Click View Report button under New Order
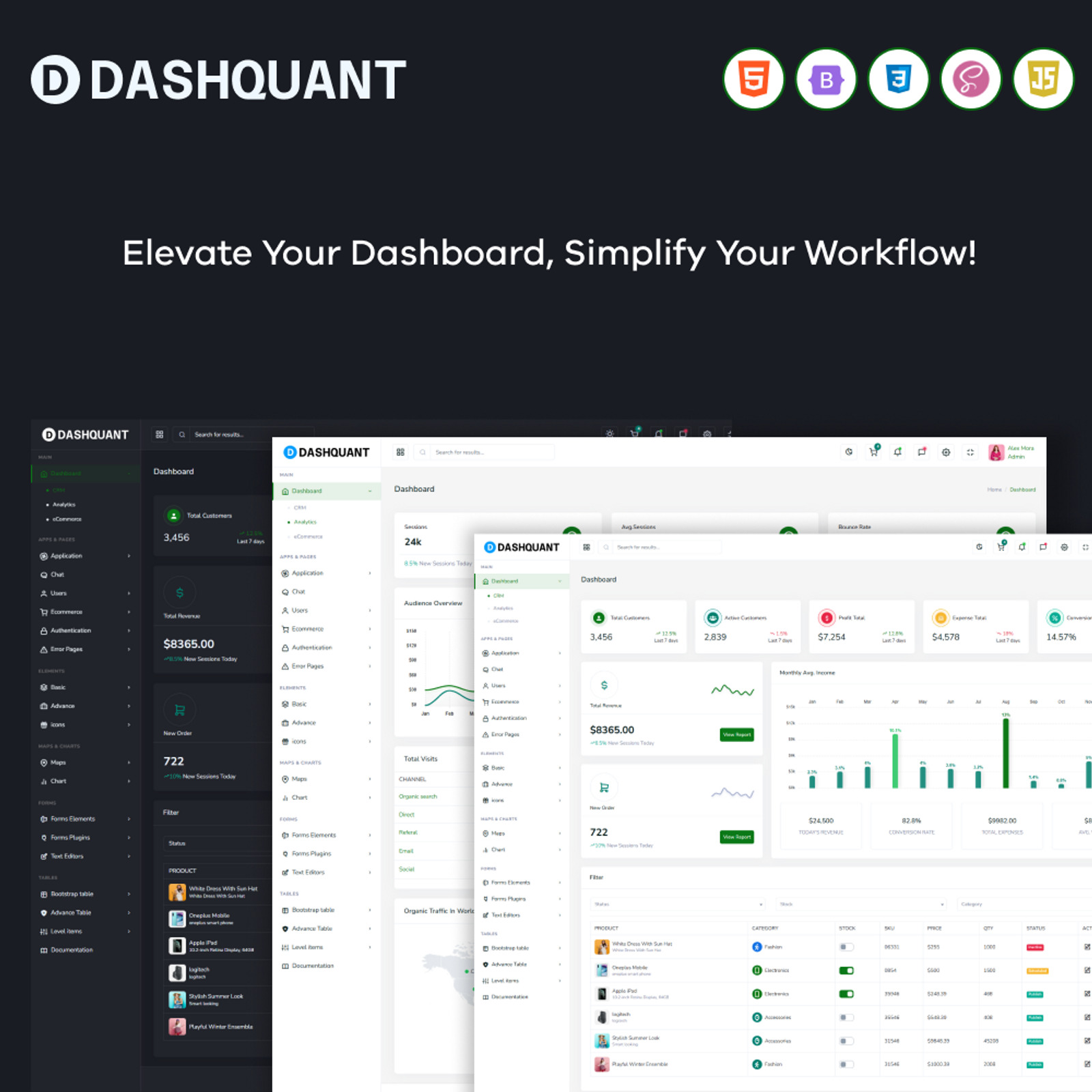This screenshot has height=1092, width=1092. pos(737,837)
